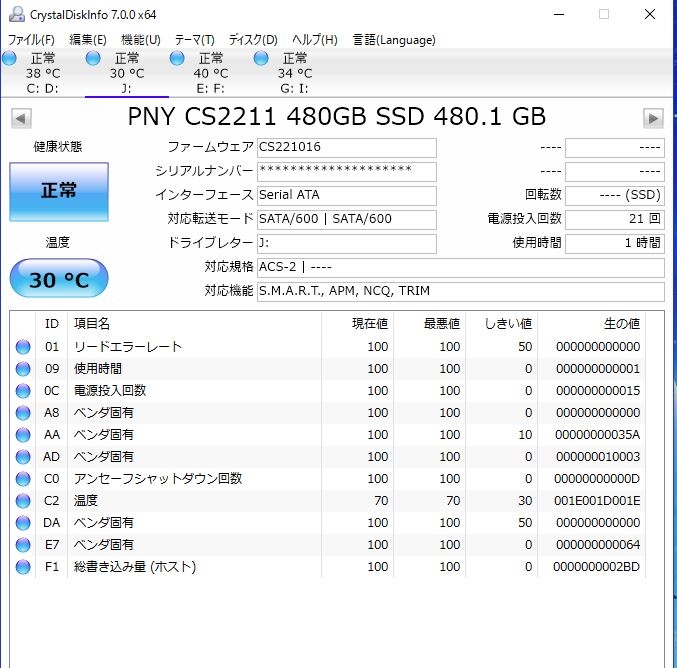Viewport: 677px width, 668px height.
Task: Click status icon for row F1
Action: (23, 567)
